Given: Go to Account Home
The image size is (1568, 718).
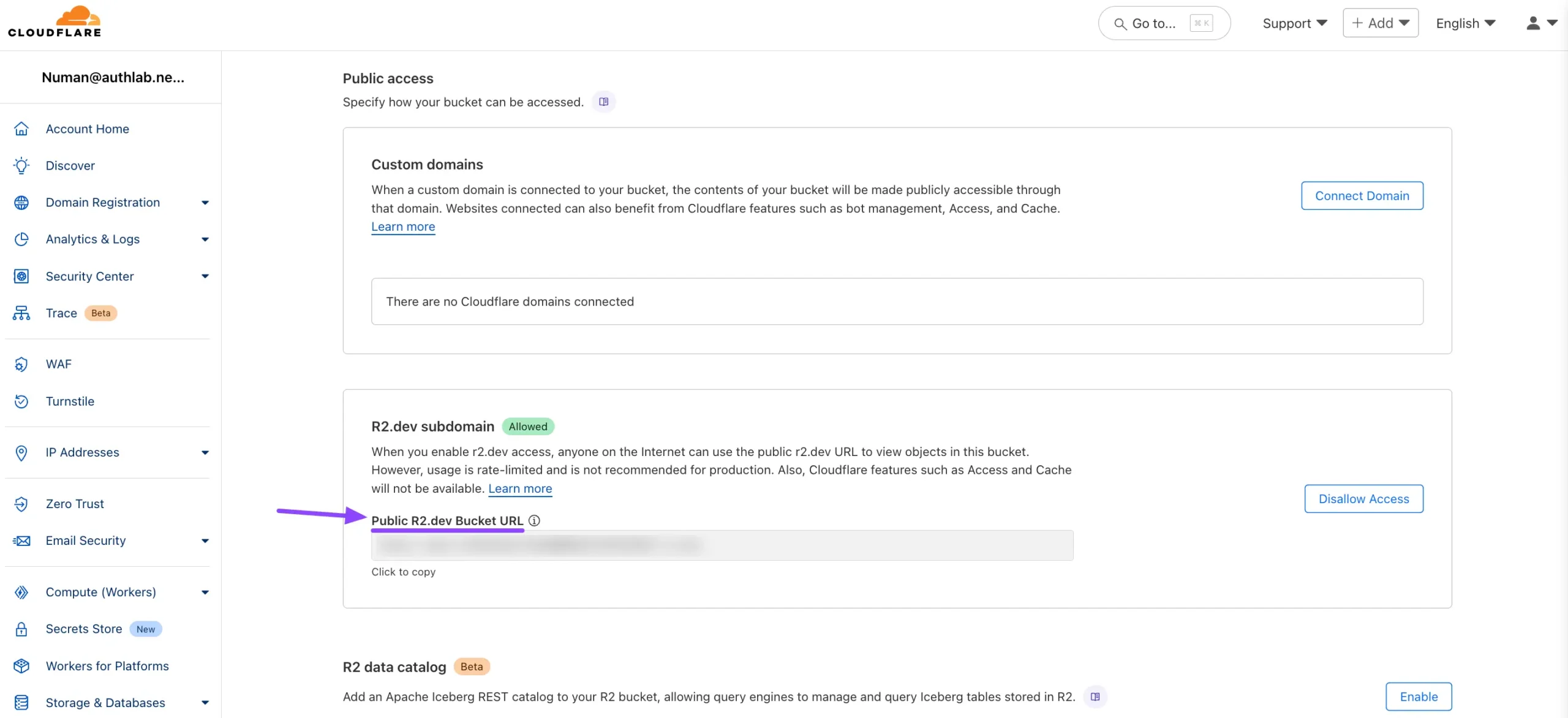Looking at the screenshot, I should coord(88,129).
